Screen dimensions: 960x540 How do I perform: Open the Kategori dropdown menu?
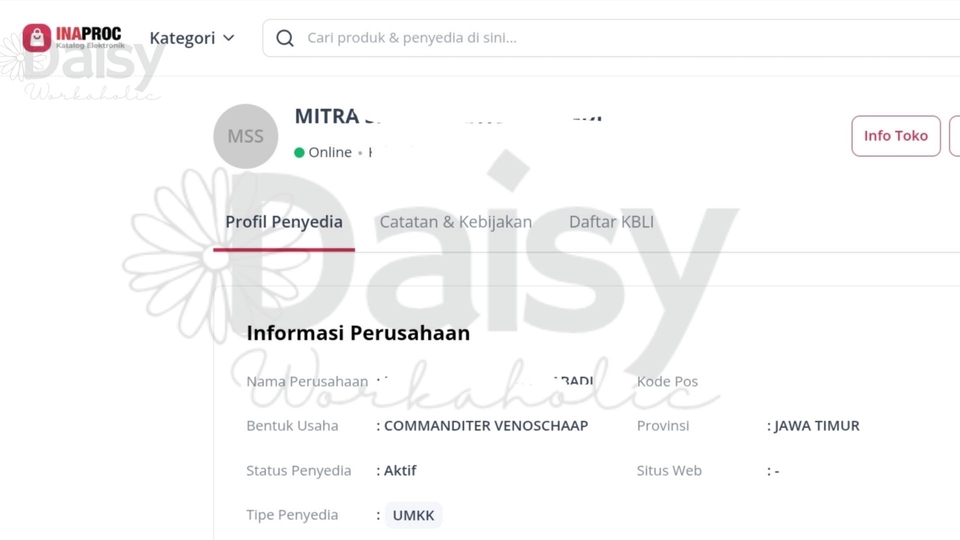(x=182, y=38)
